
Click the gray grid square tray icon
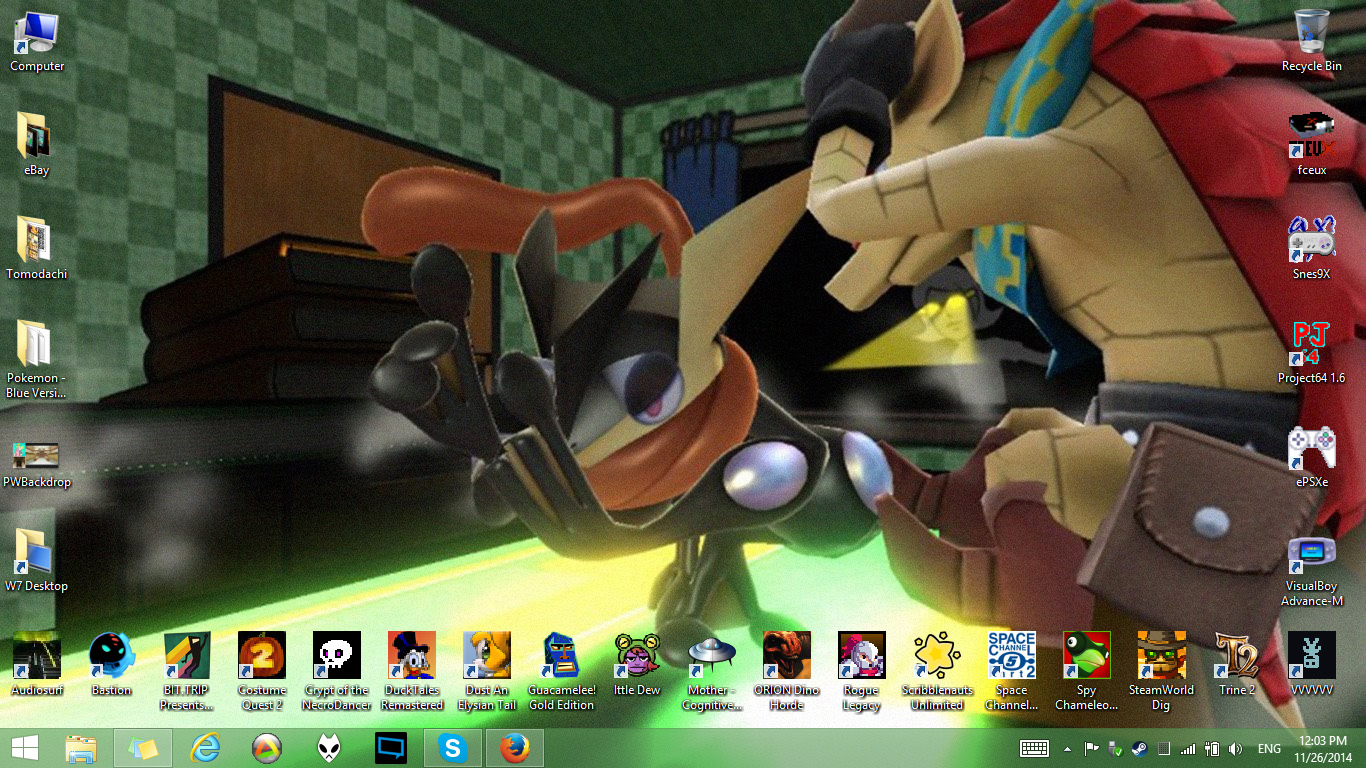(1164, 748)
